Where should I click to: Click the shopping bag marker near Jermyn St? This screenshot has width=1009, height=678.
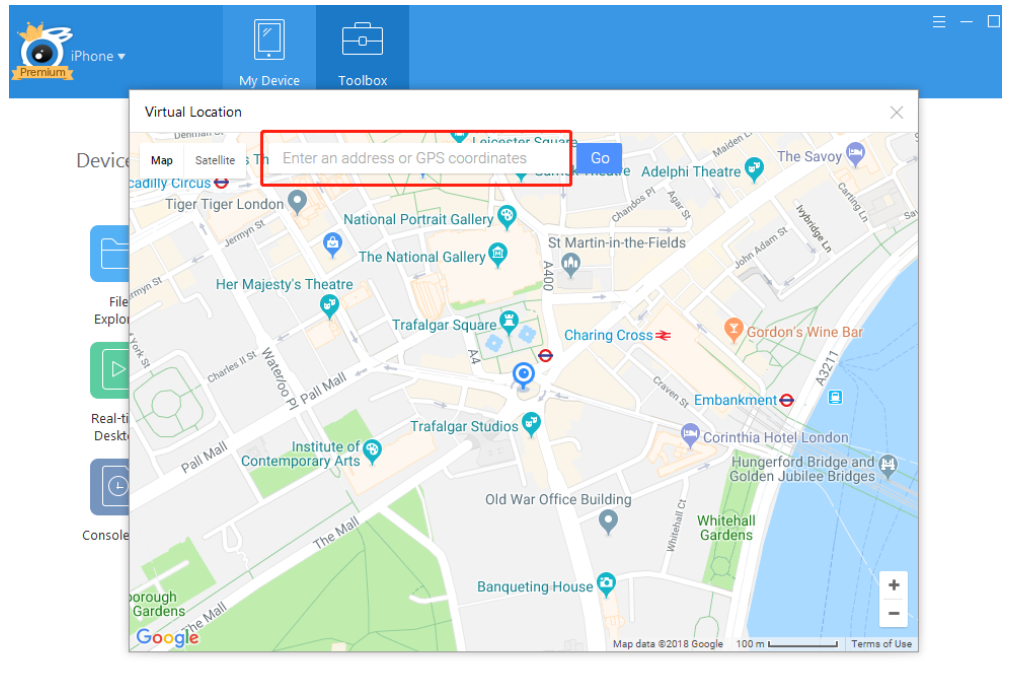click(332, 244)
